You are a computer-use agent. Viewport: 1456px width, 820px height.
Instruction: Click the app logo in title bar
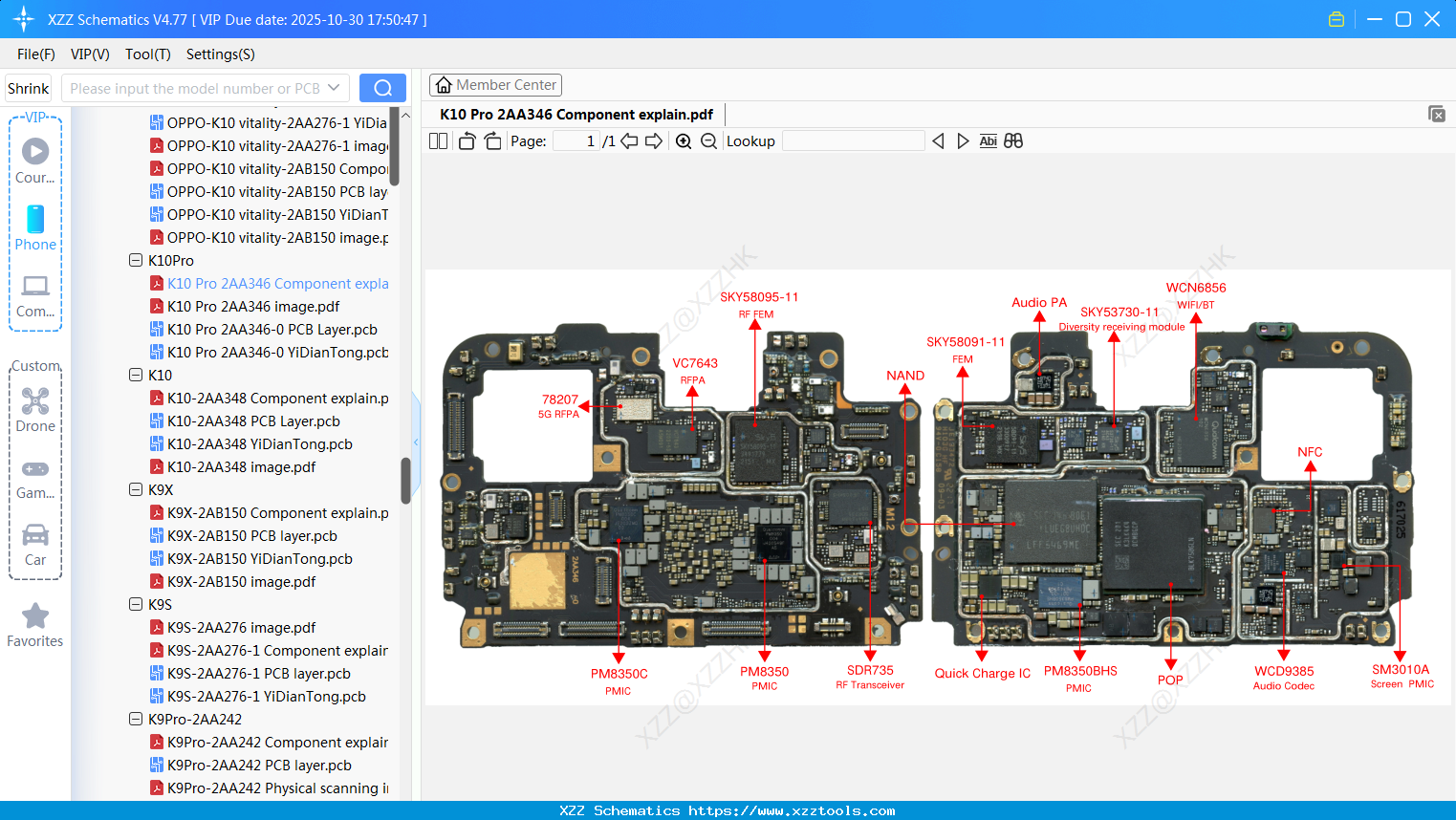point(23,19)
